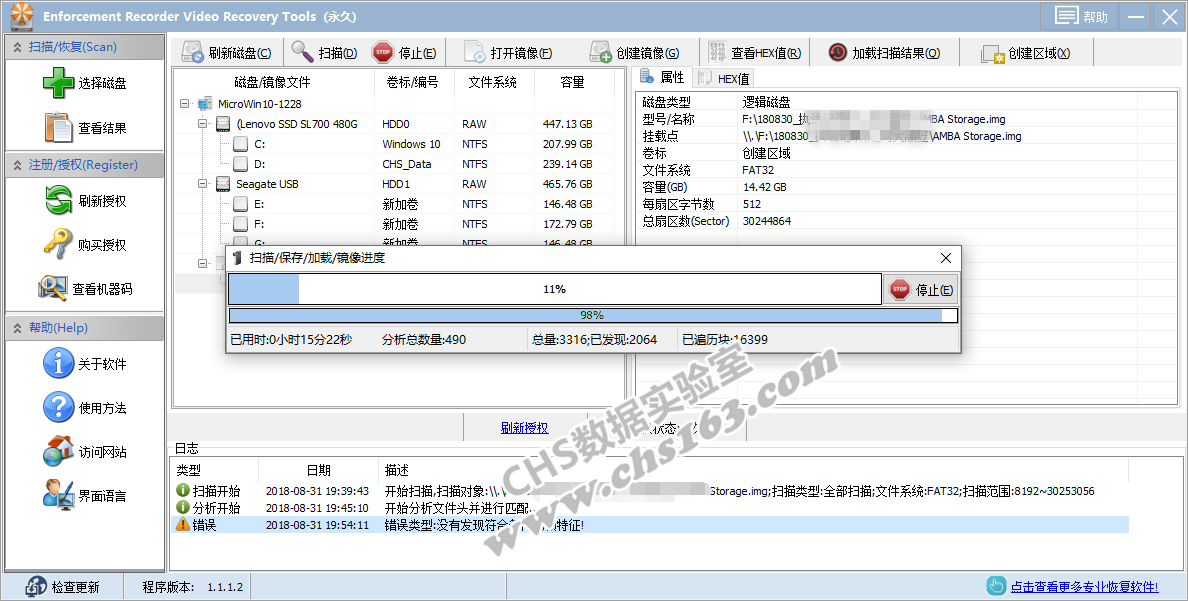
Task: Check the D: partition checkbox
Action: tap(240, 163)
